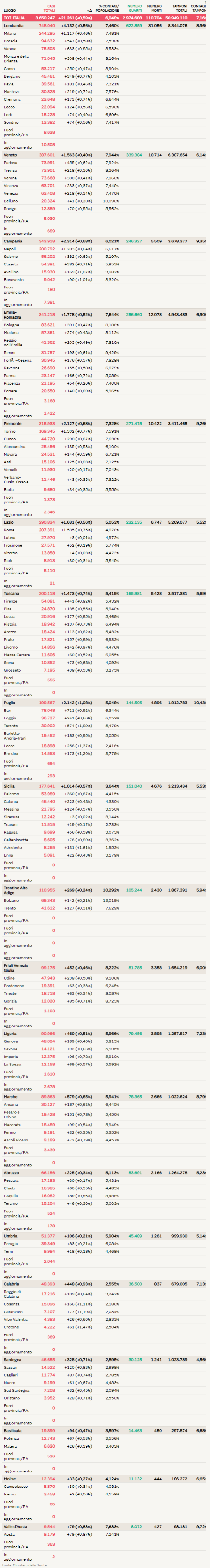
Task: Click the Bolzano province name
Action: click(x=11, y=900)
